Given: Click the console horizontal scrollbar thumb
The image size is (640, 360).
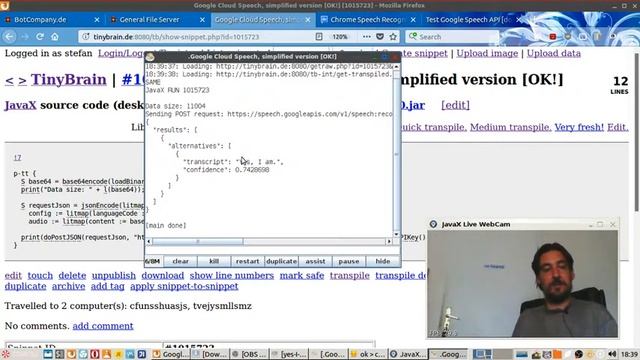Looking at the screenshot, I should (x=198, y=242).
